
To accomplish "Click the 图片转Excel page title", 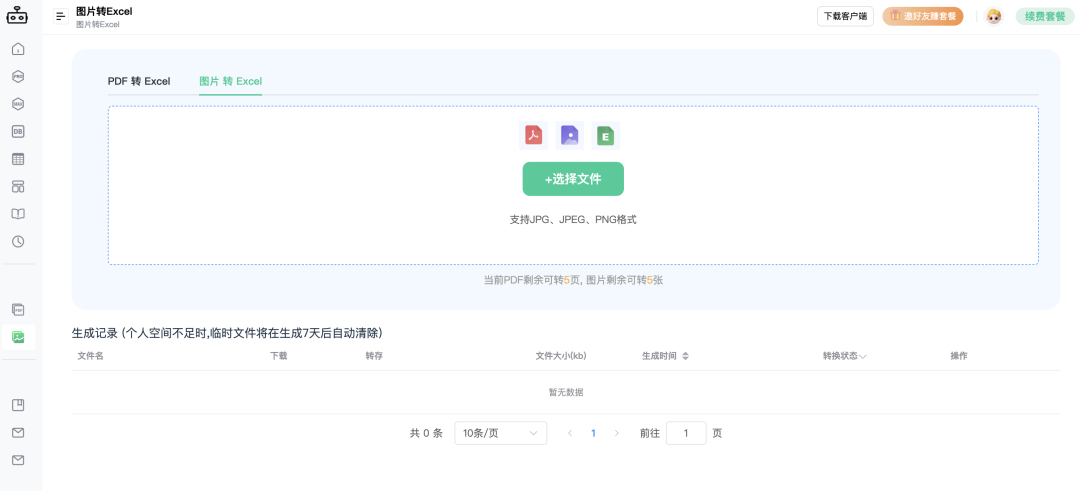I will point(104,11).
